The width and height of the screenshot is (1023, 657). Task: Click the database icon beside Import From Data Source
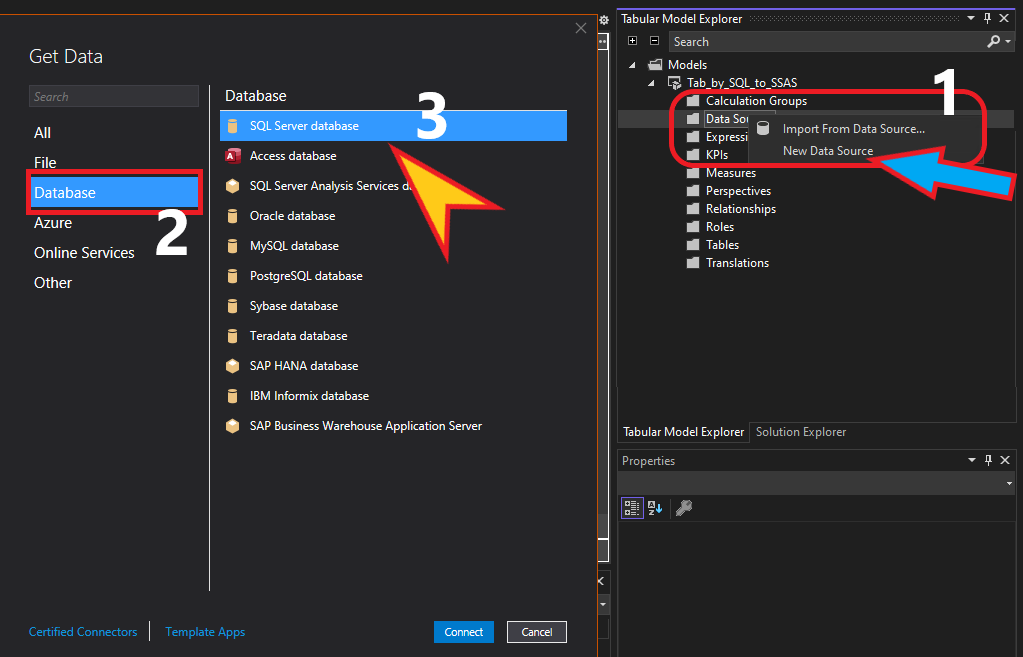[x=763, y=129]
